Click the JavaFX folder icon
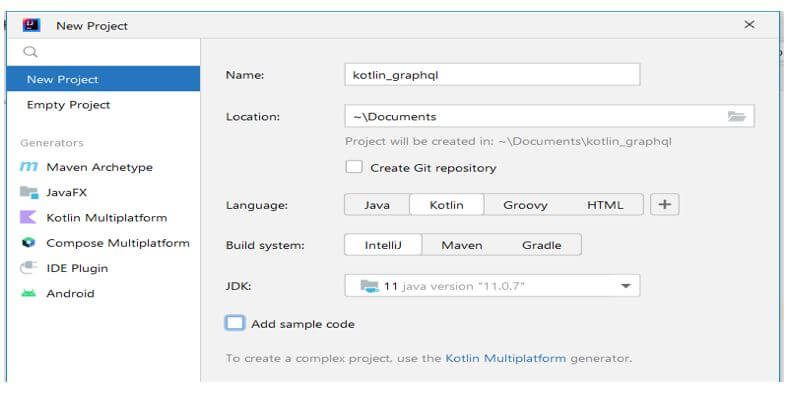Image resolution: width=802 pixels, height=395 pixels. pyautogui.click(x=29, y=192)
